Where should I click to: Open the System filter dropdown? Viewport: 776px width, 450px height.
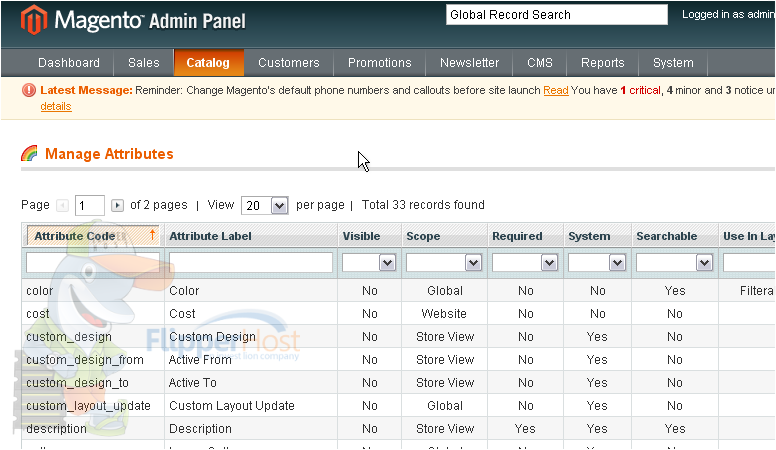597,262
